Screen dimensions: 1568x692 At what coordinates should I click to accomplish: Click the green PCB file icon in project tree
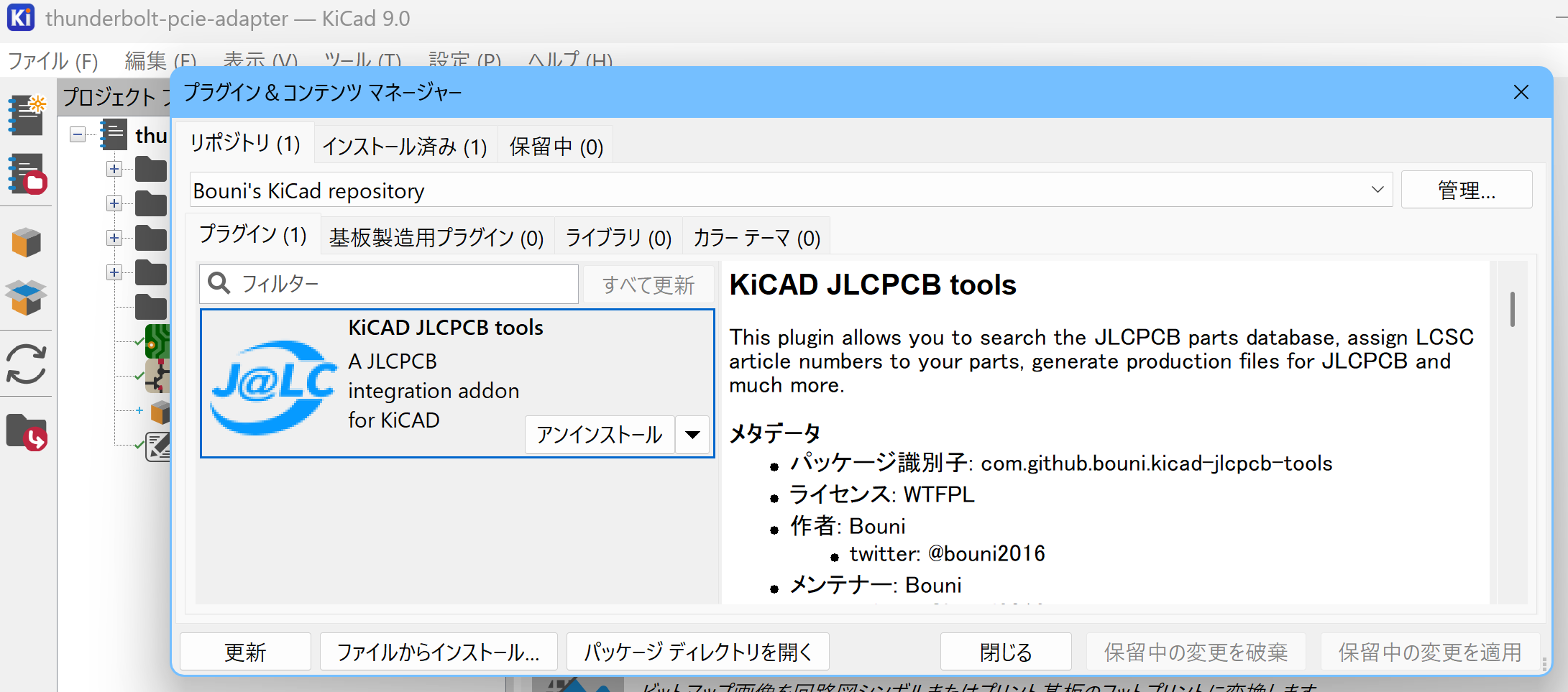click(158, 341)
